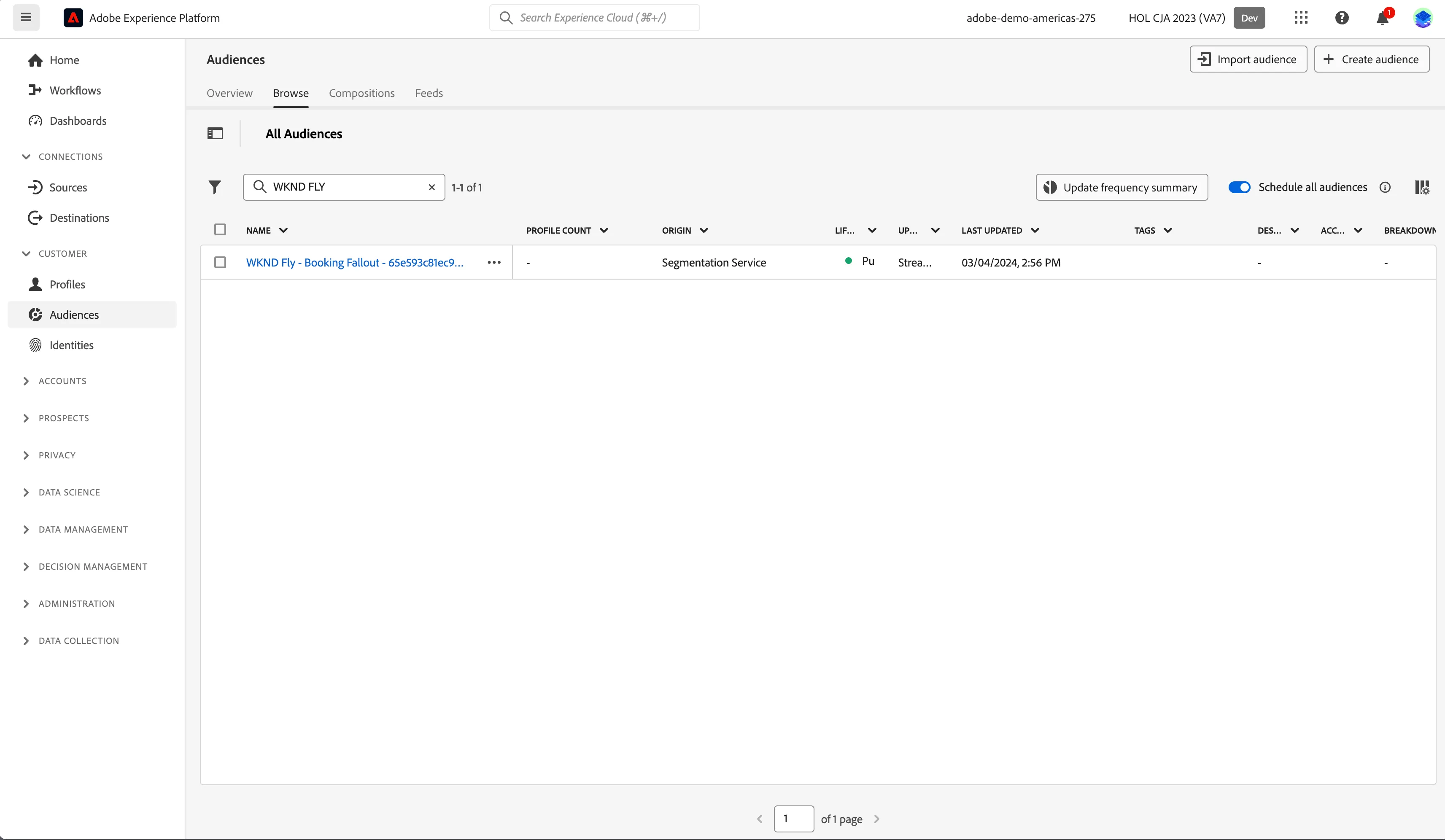Viewport: 1445px width, 840px height.
Task: Show info for Schedule all audiences
Action: [x=1385, y=187]
